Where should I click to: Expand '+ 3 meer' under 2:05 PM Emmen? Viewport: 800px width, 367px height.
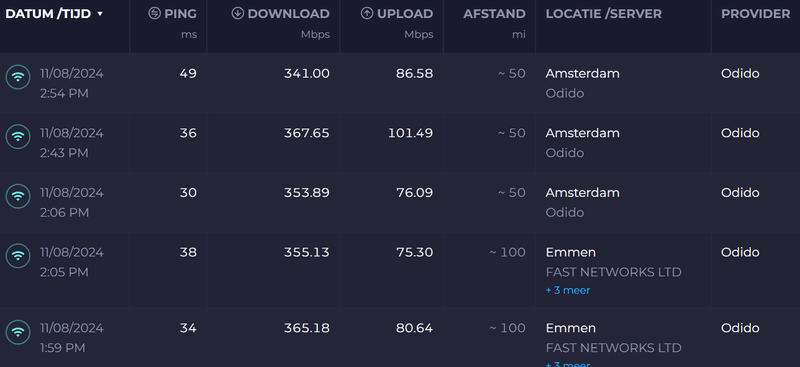[x=568, y=290]
